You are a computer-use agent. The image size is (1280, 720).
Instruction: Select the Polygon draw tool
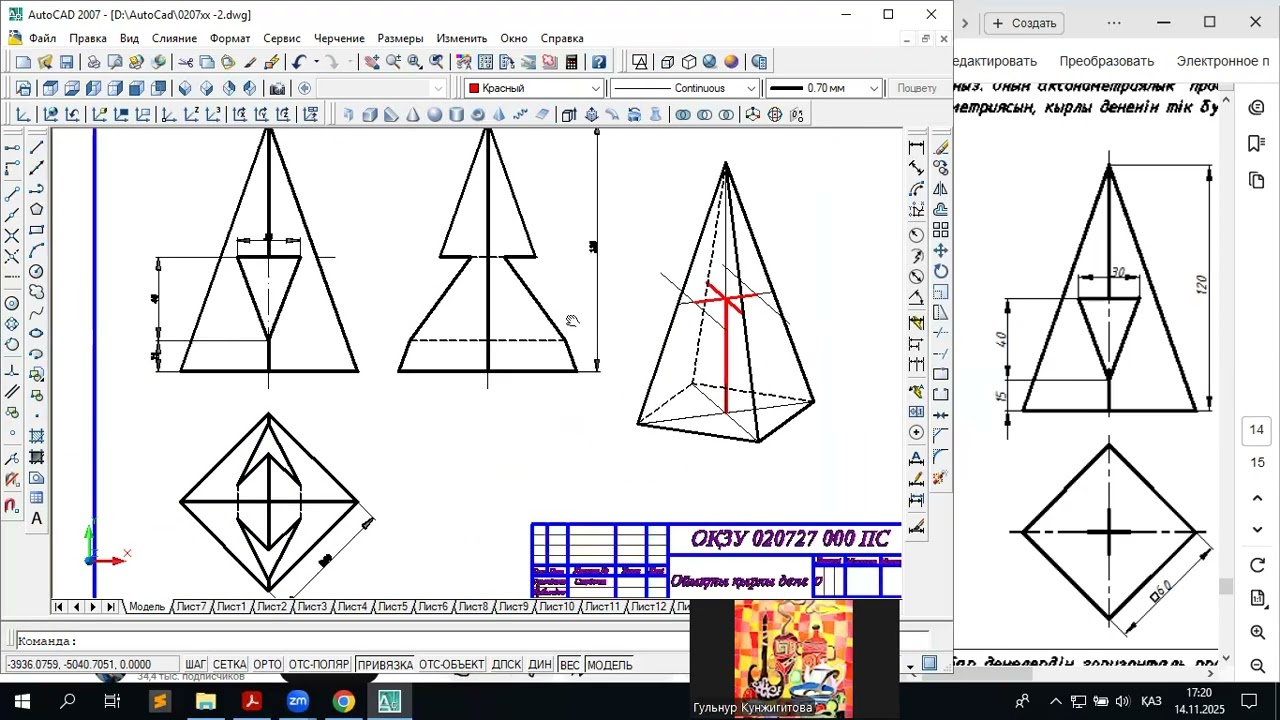coord(37,210)
